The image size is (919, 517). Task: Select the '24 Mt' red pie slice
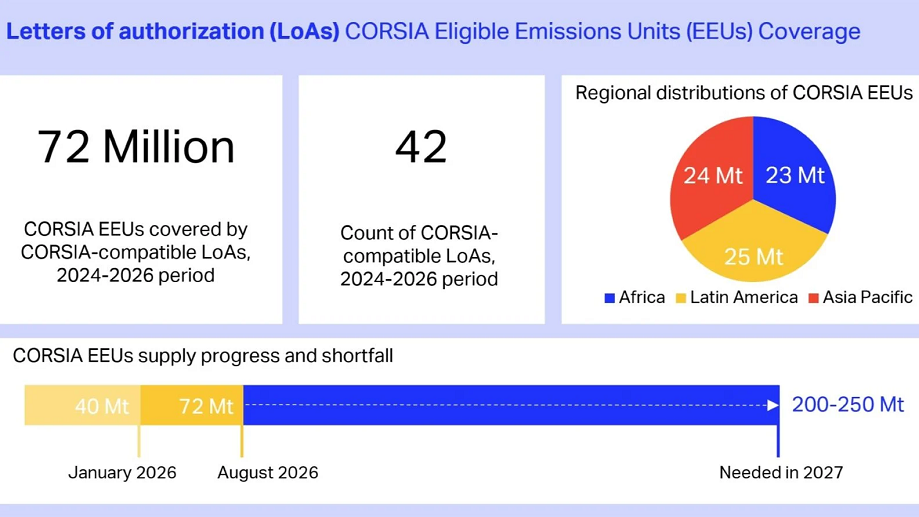pos(712,175)
